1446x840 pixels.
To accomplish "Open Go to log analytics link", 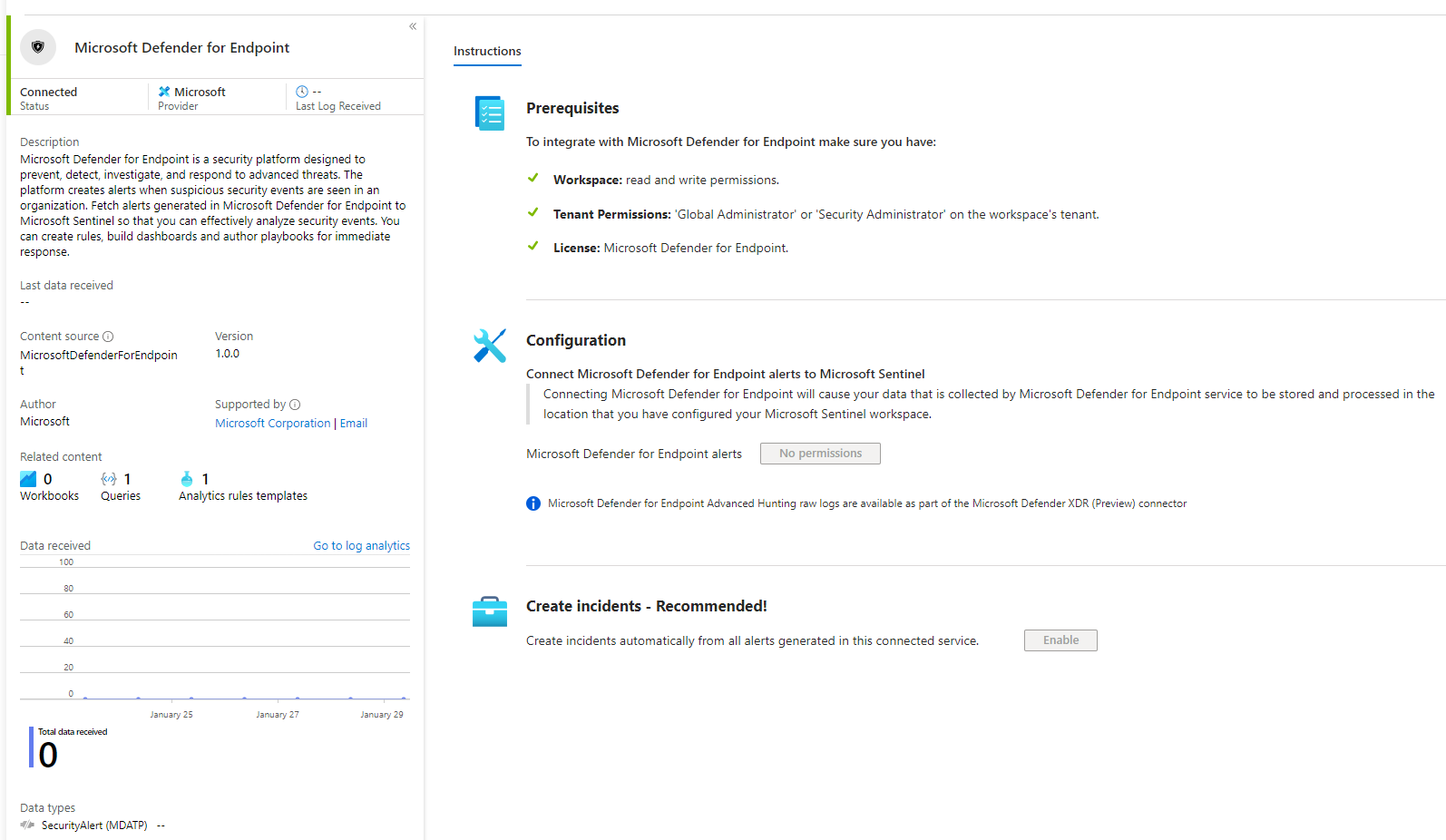I will pos(362,546).
